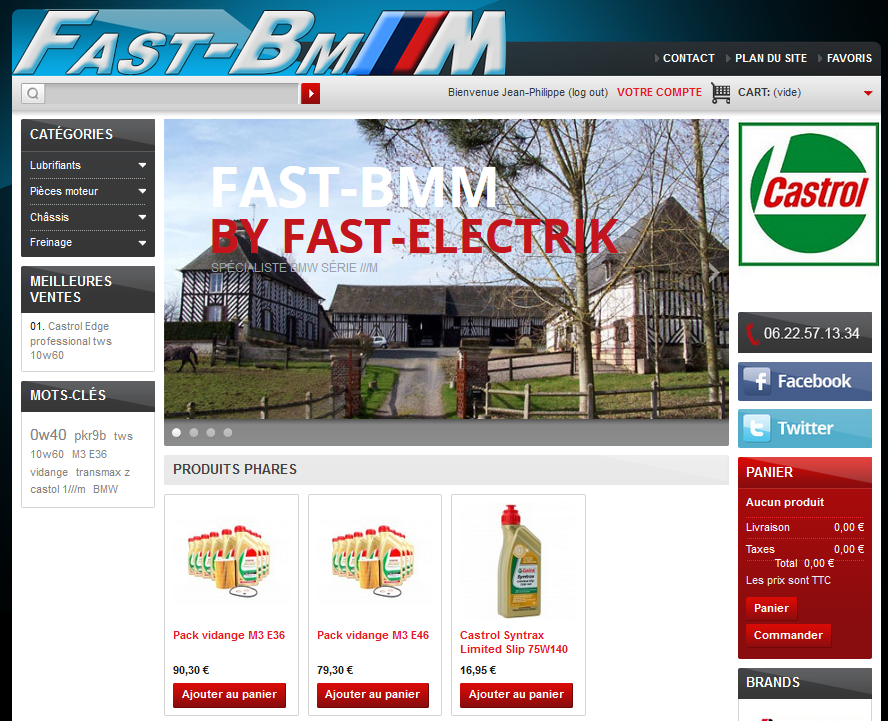Viewport: 888px width, 721px height.
Task: Expand the Lubrifiants category arrow
Action: point(142,165)
